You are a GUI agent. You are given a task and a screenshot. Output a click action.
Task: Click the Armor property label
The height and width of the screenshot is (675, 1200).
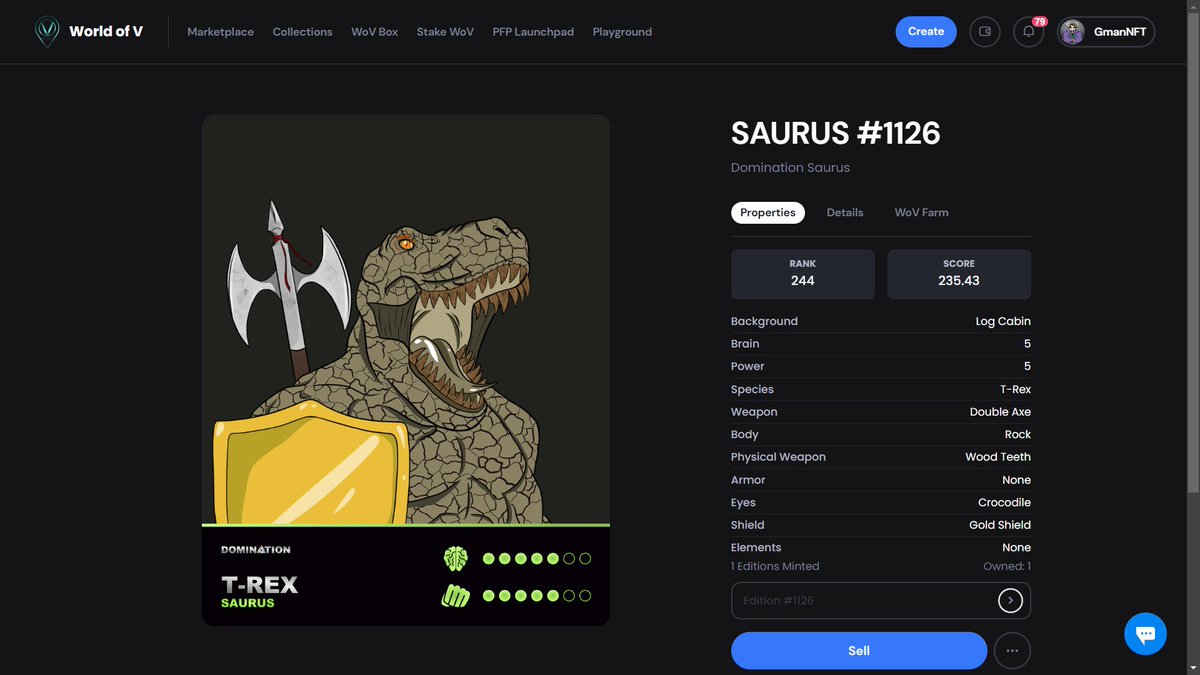tap(748, 480)
